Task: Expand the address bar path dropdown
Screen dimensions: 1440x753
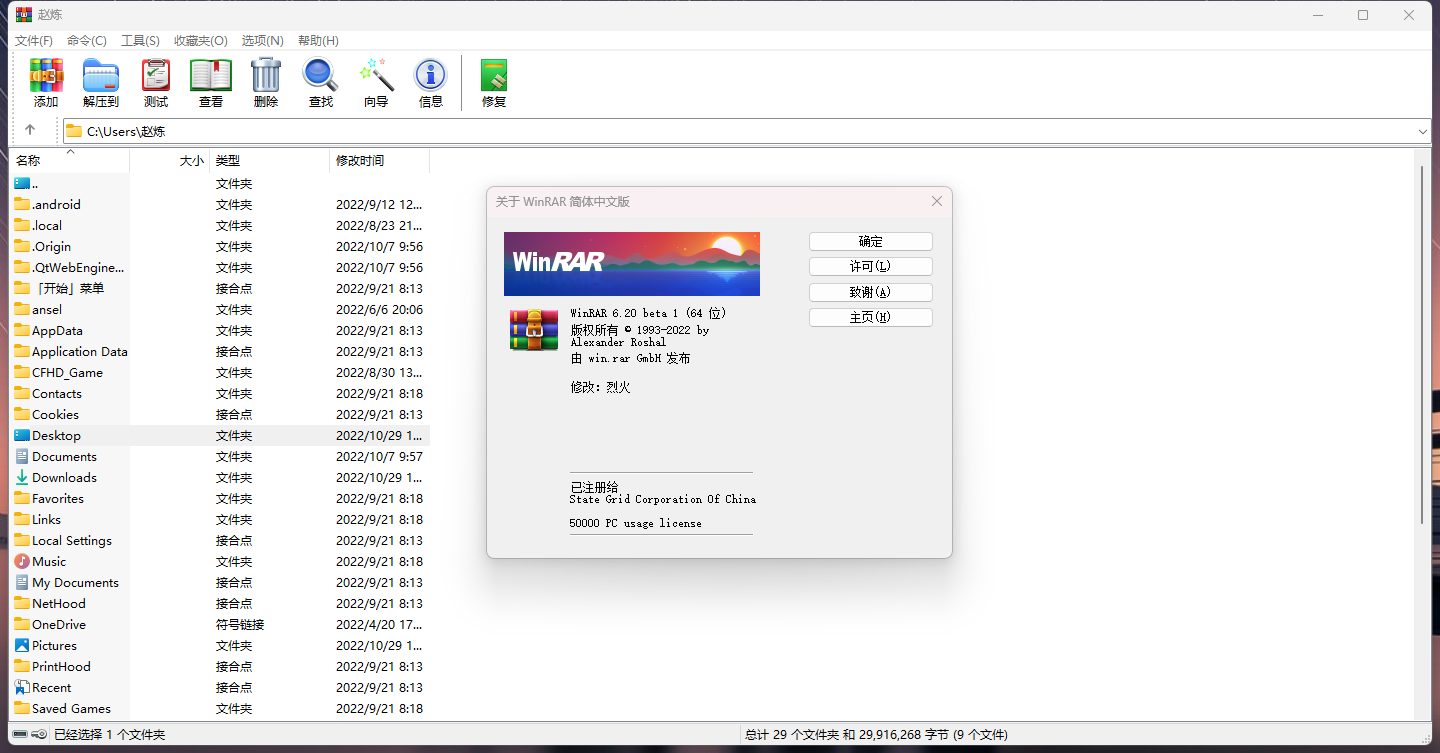Action: [1423, 131]
